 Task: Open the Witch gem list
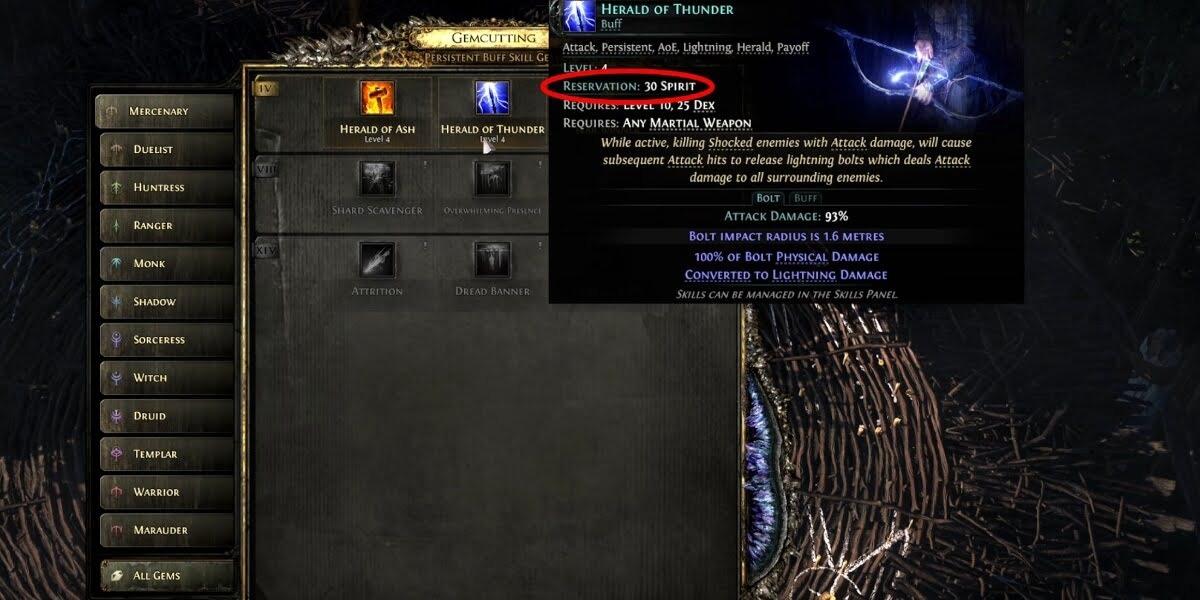pos(165,377)
